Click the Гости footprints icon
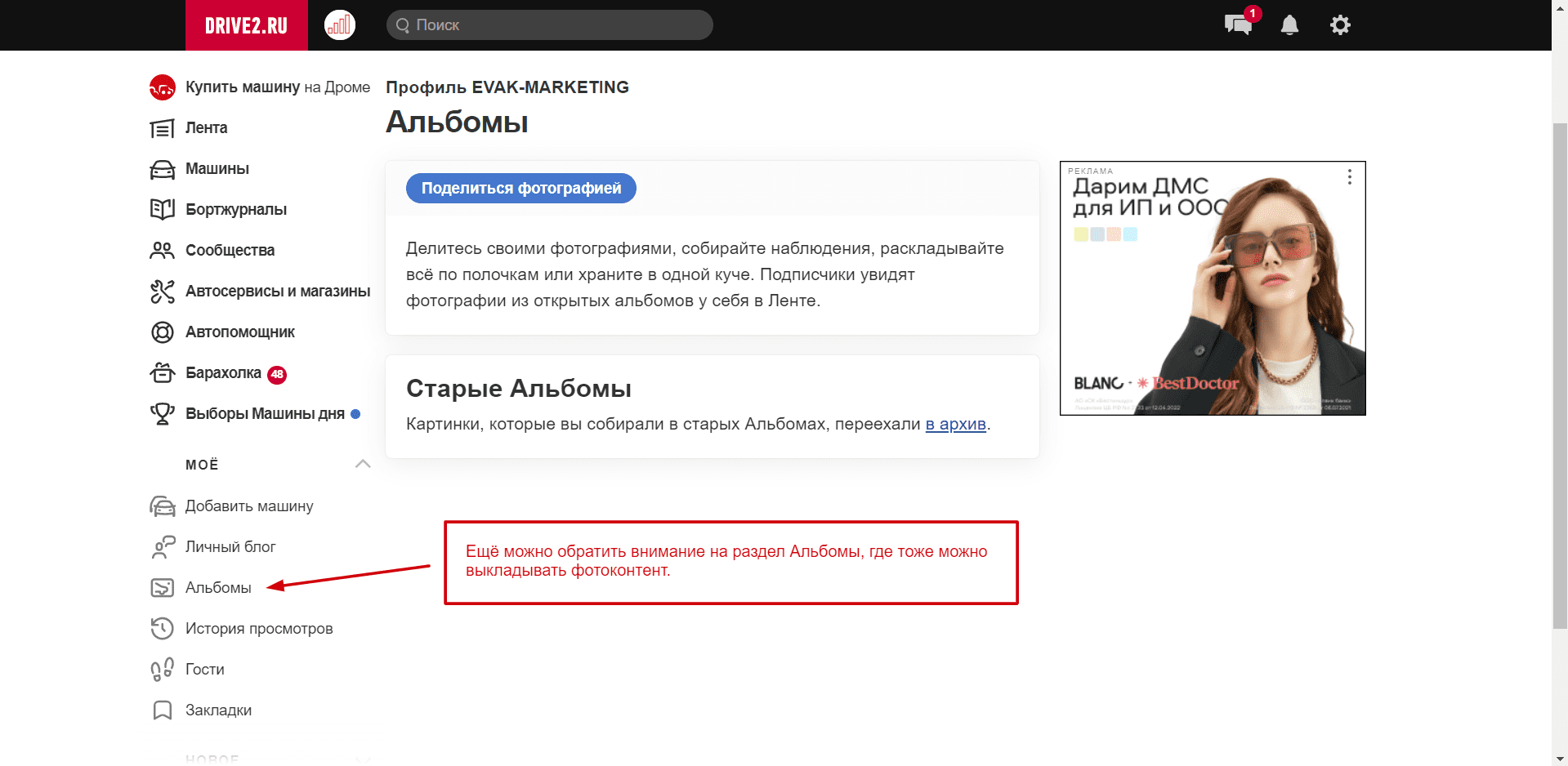Screen dimensions: 1568x766 tap(163, 670)
